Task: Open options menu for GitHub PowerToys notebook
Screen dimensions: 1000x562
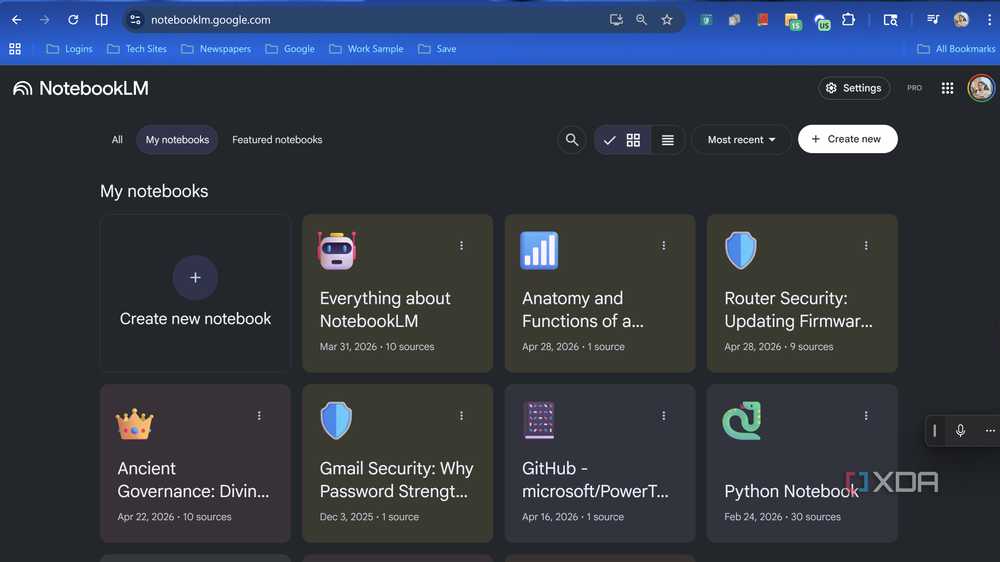Action: 663,416
